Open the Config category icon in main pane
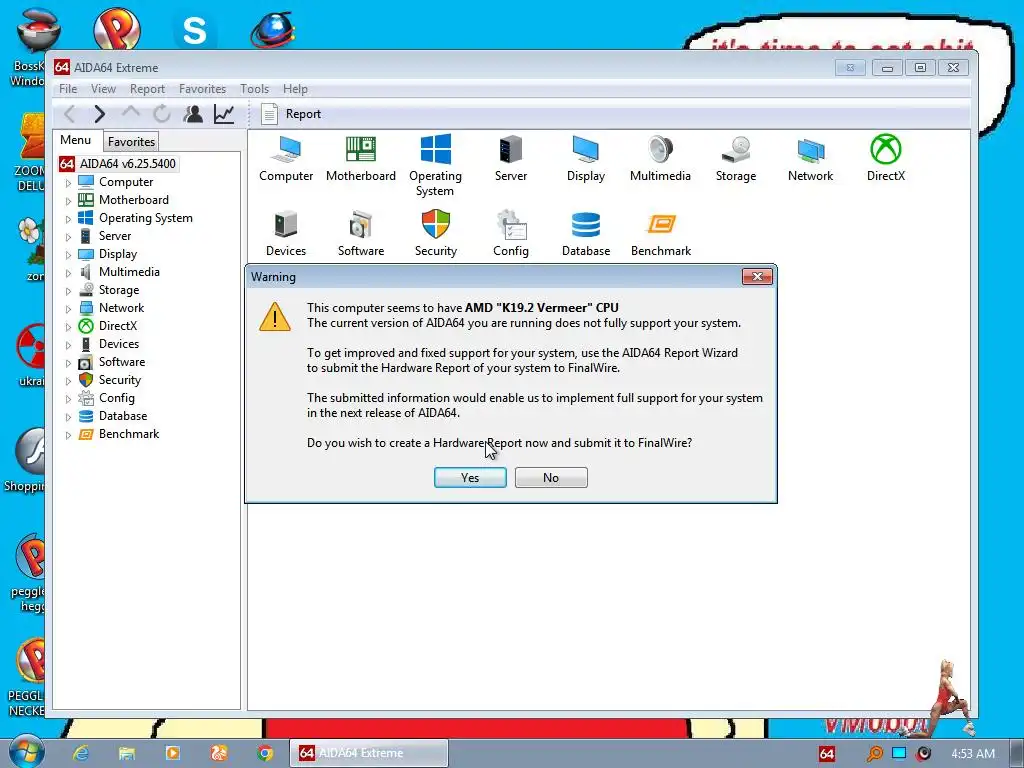Image resolution: width=1024 pixels, height=768 pixels. coord(511,234)
